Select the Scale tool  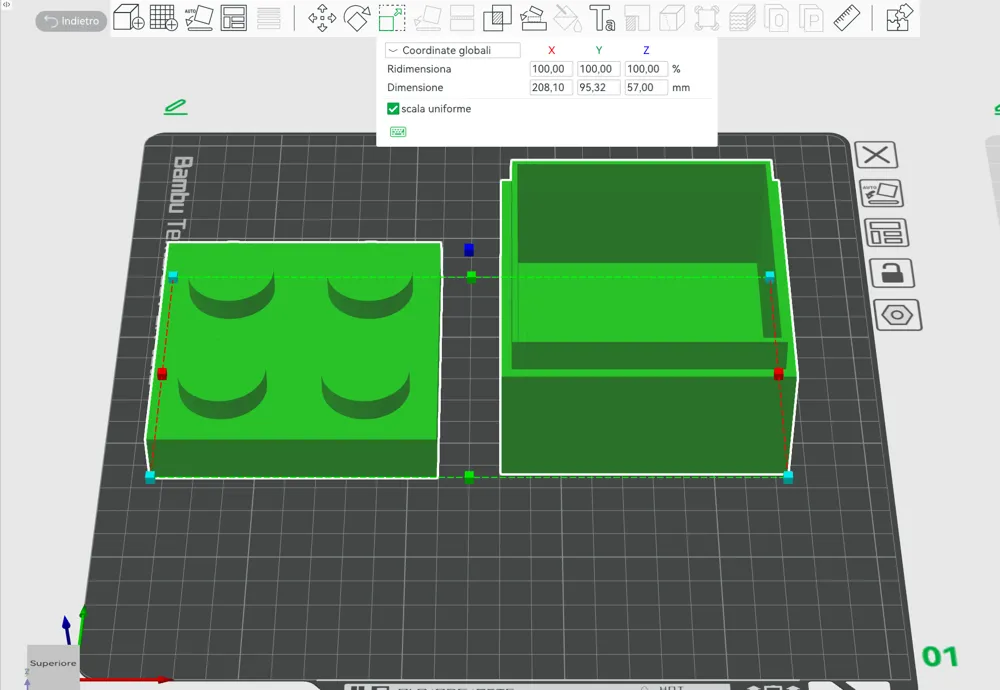click(x=392, y=18)
